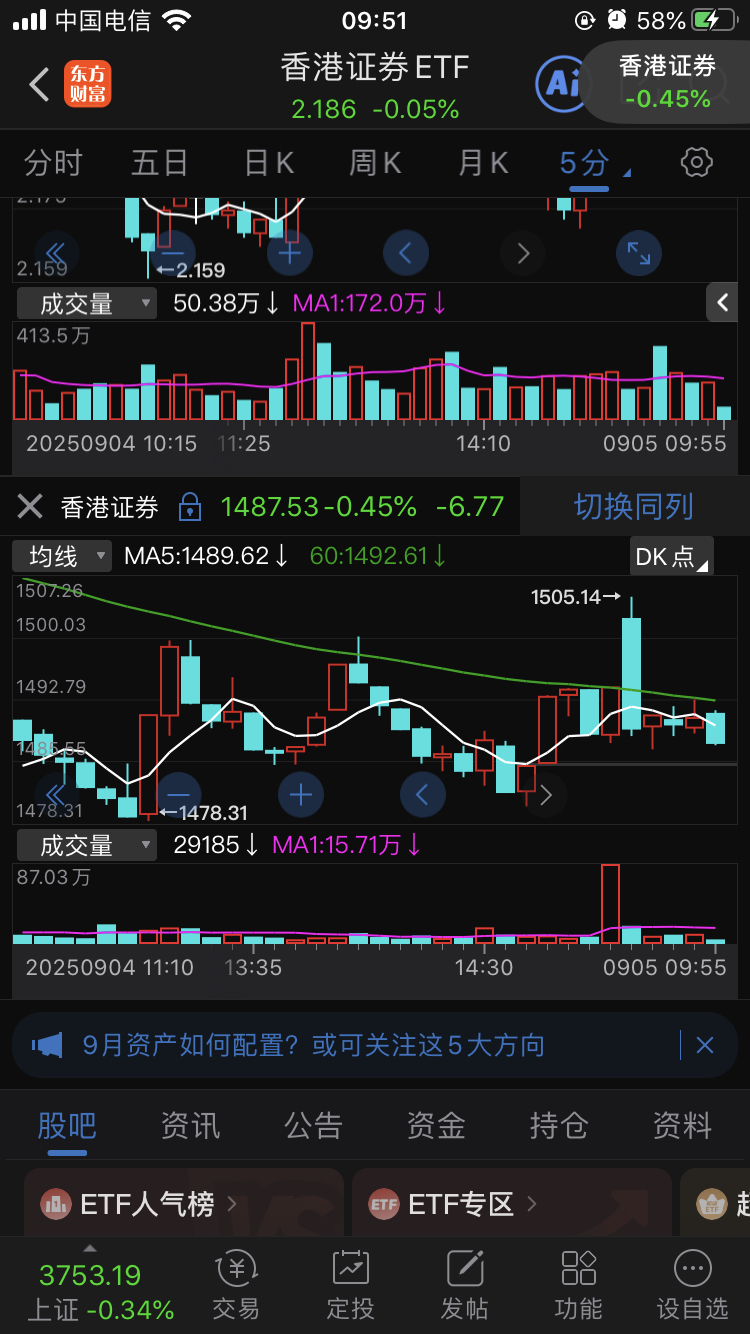Tap the 60:1492.61 moving average value
The width and height of the screenshot is (750, 1334).
[378, 556]
